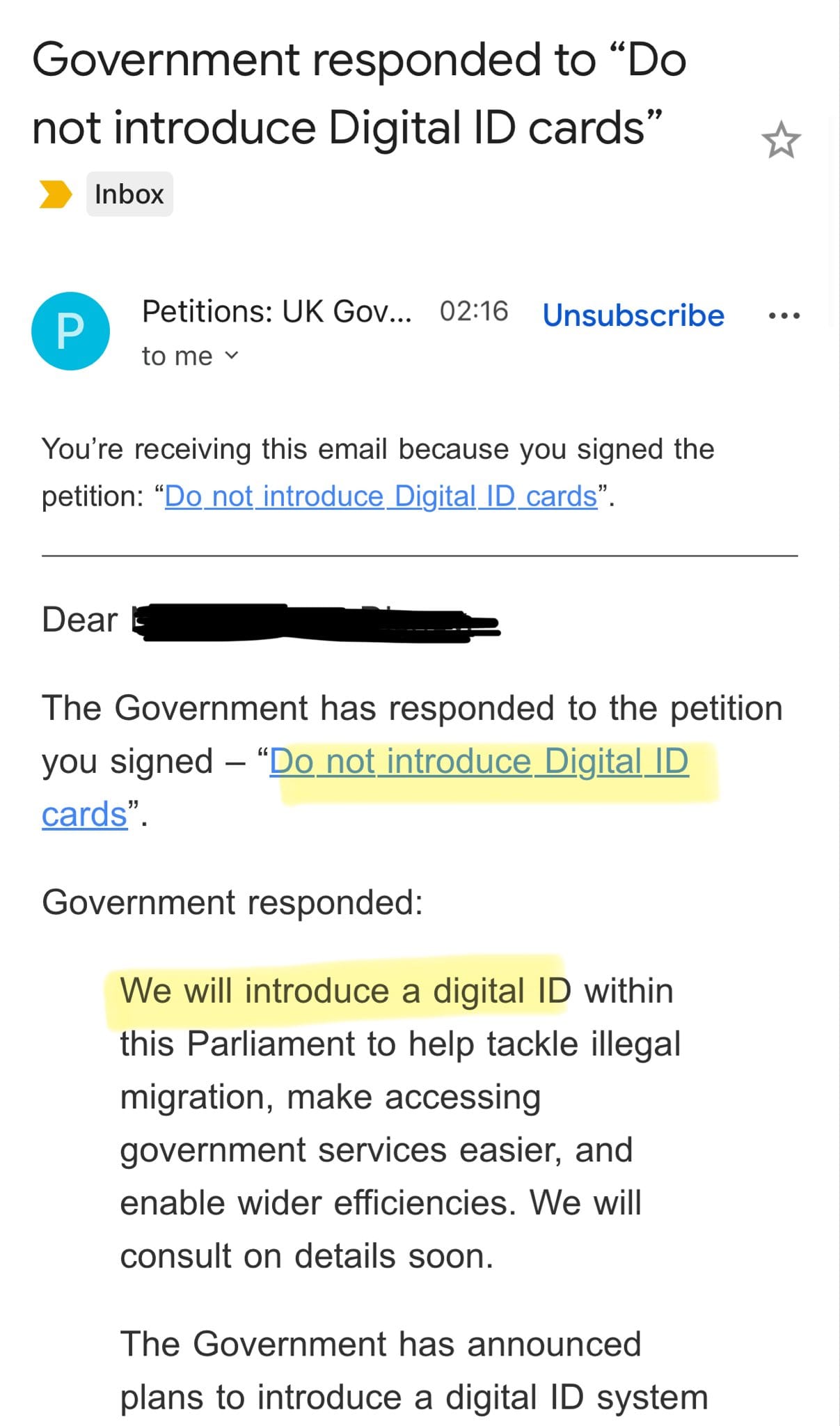Image resolution: width=840 pixels, height=1426 pixels.
Task: Open highlighted "Do not introduce Digital ID" link
Action: click(479, 761)
